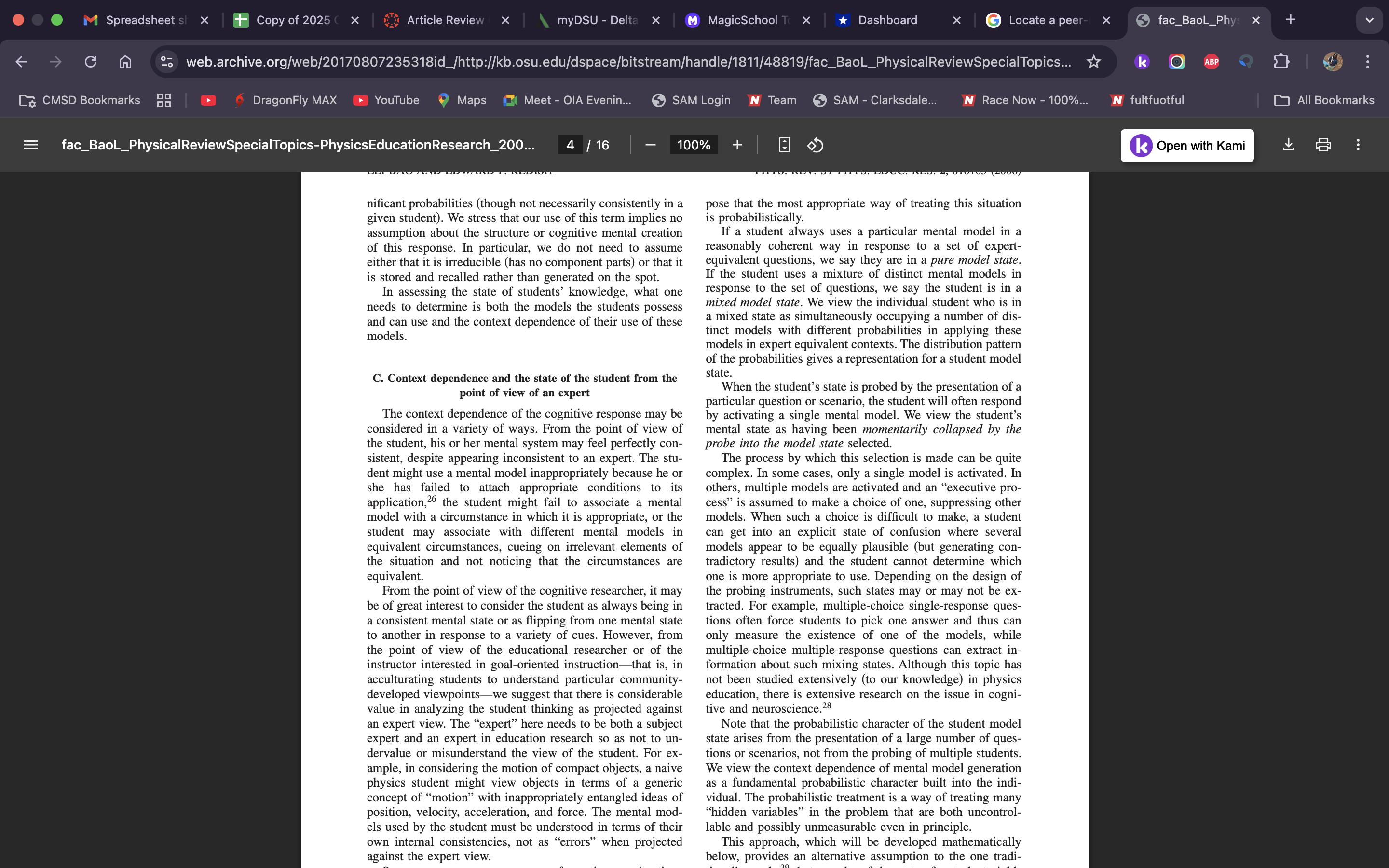Click the Chrome profile avatar
Image resolution: width=1389 pixels, height=868 pixels.
pos(1333,61)
